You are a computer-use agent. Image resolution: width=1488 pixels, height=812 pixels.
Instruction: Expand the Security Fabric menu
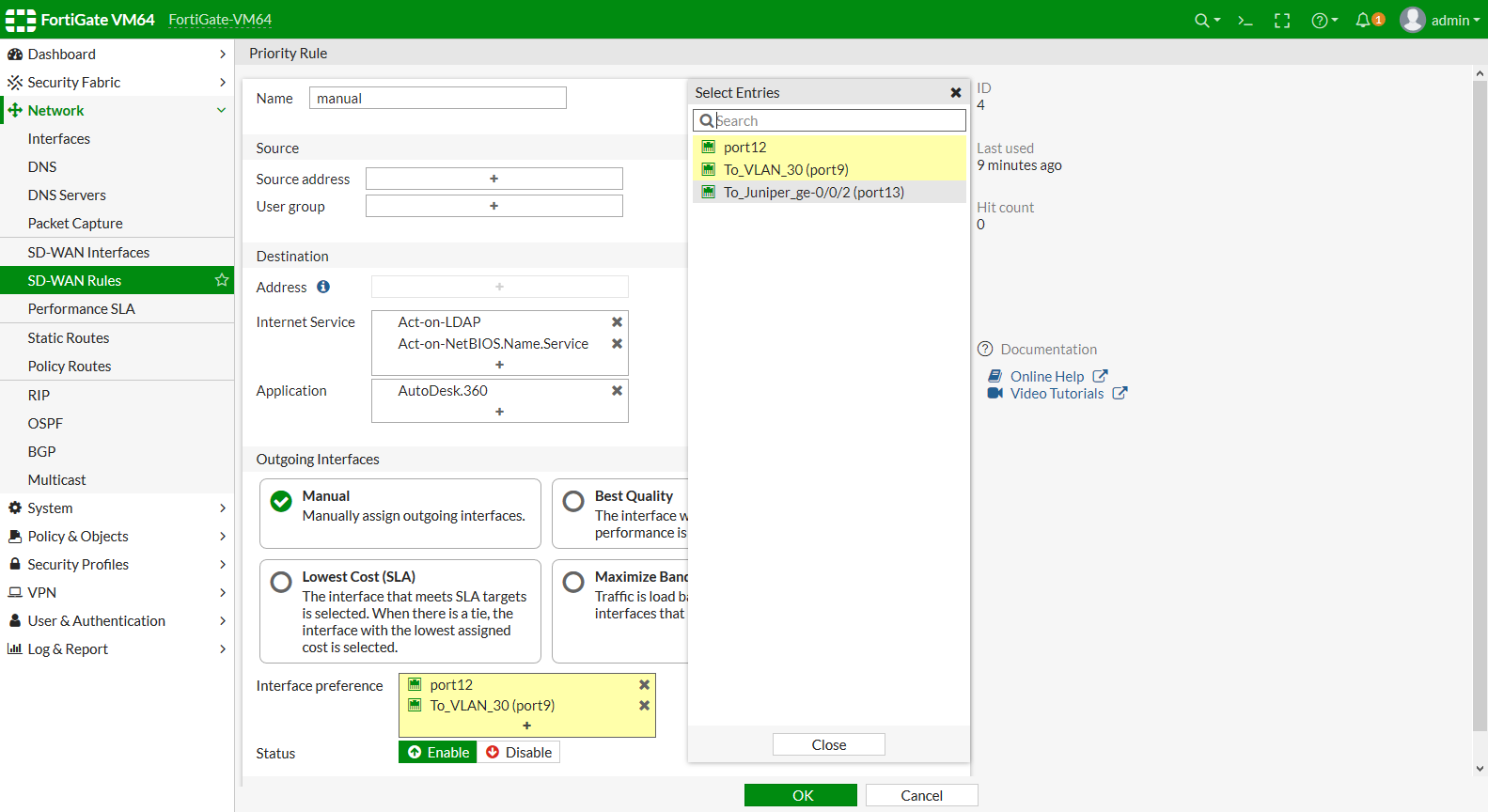point(117,83)
